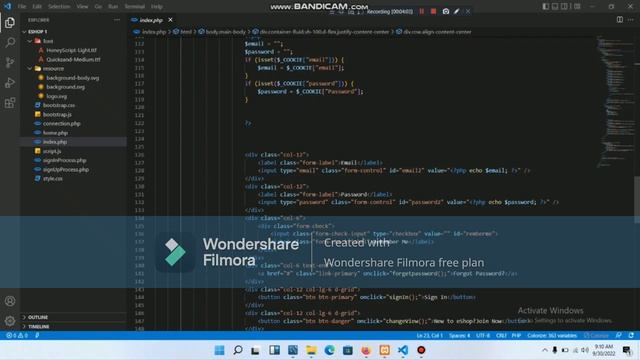Toggle primary sidebar layout icon
The height and width of the screenshot is (360, 640).
point(546,7)
